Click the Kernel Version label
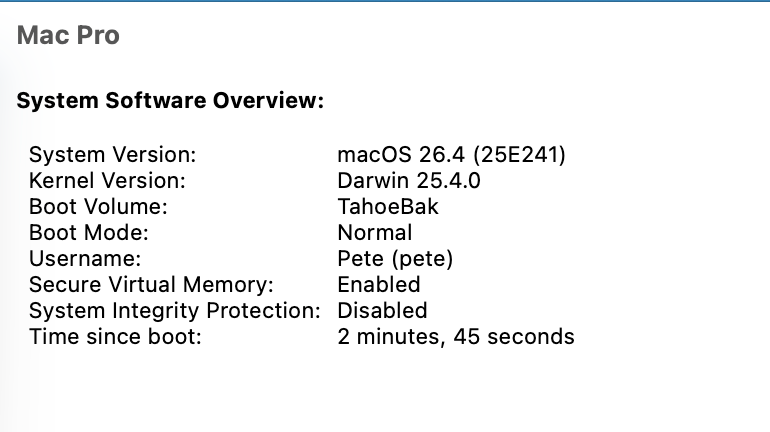 click(x=107, y=181)
